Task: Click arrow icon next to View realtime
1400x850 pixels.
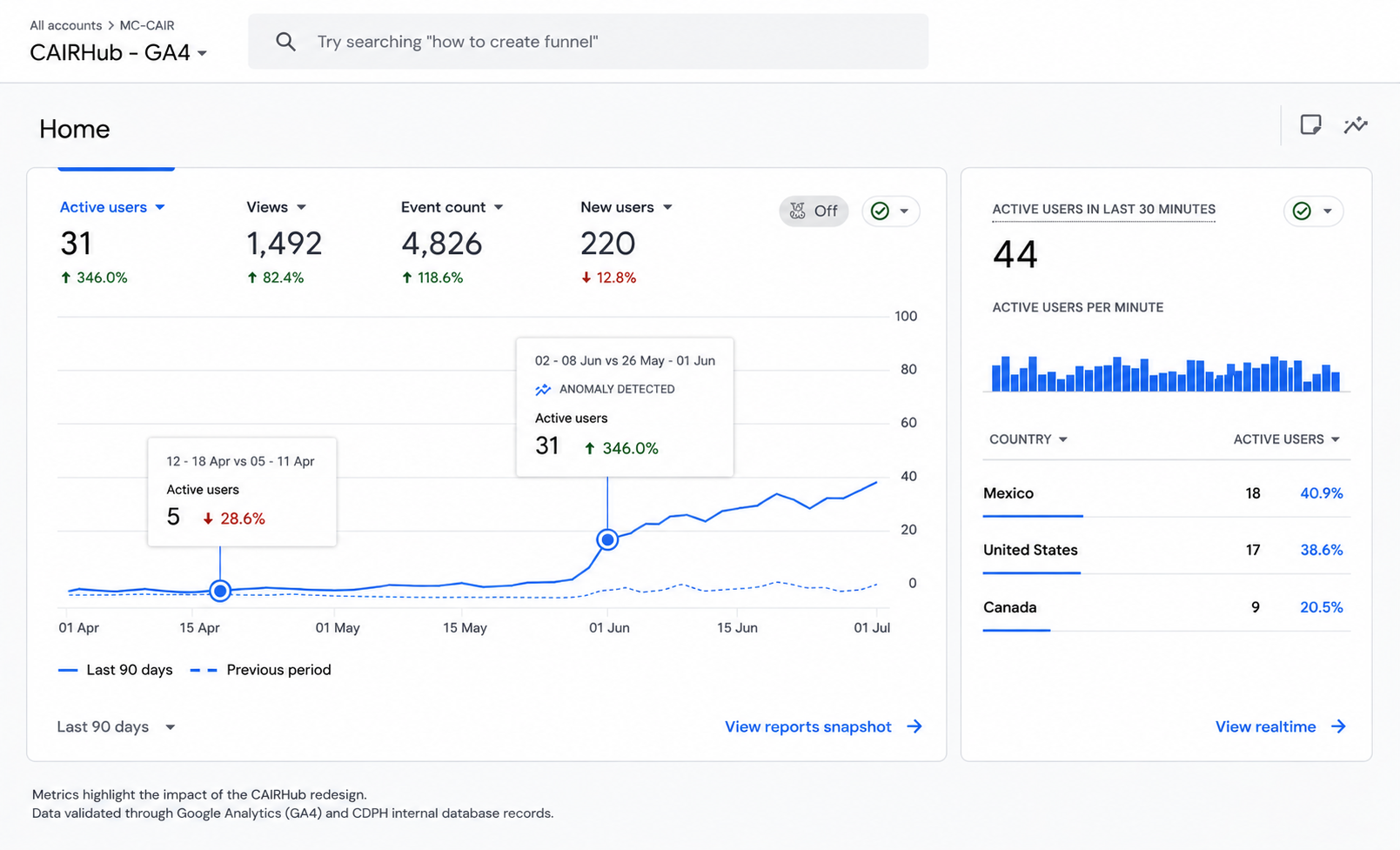Action: pos(1338,726)
